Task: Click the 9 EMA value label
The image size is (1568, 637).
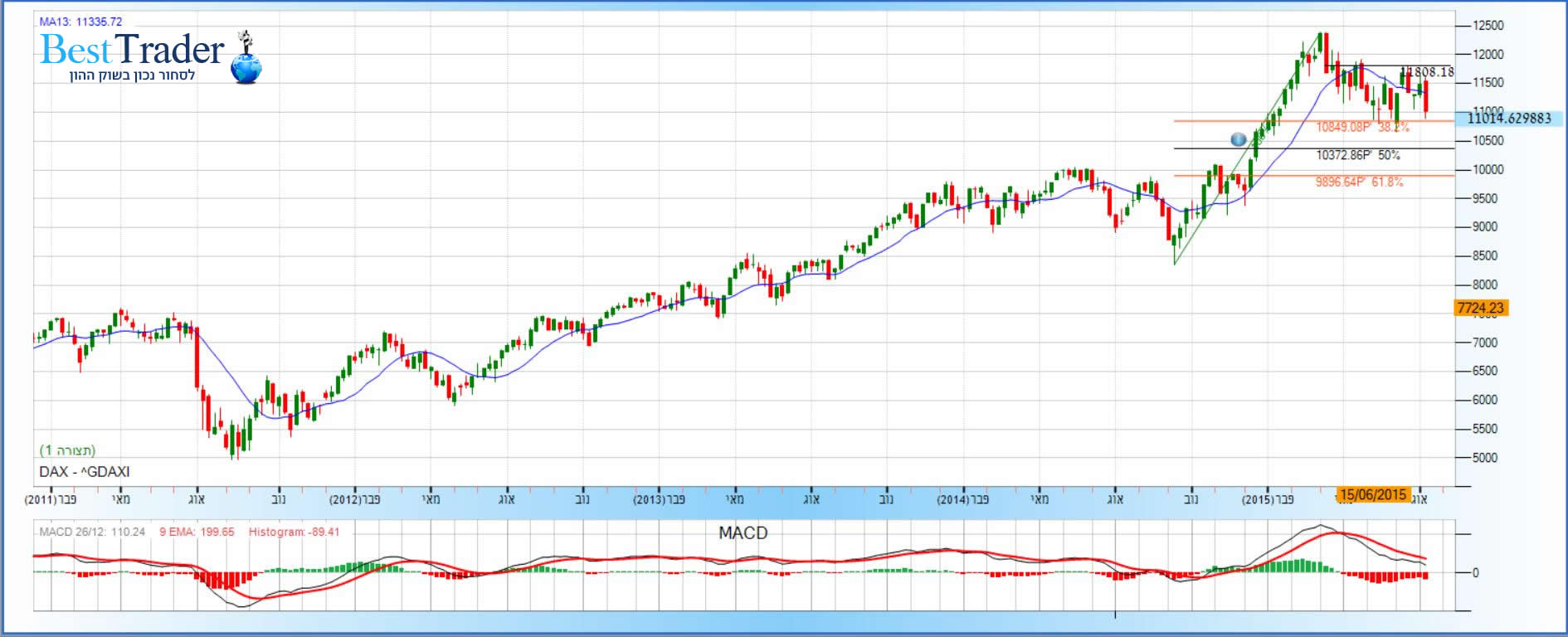Action: coord(197,532)
